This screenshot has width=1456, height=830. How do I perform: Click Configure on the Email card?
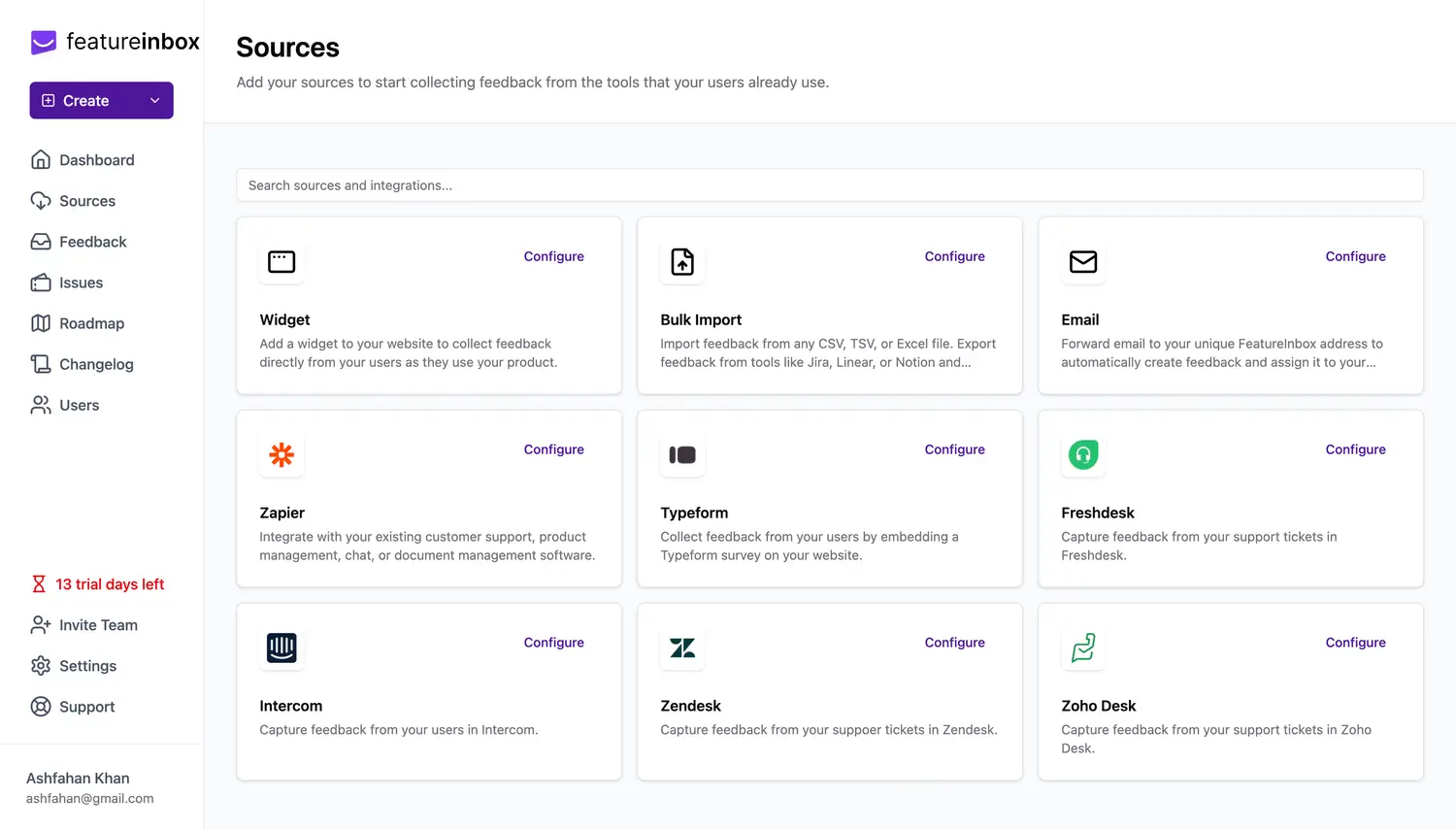tap(1355, 256)
